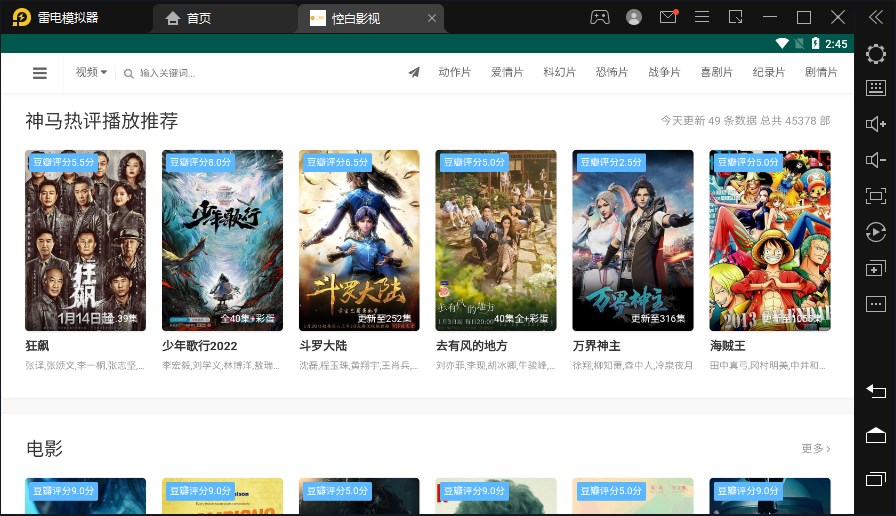This screenshot has height=516, width=896.
Task: Focus the 输入关键词 search field
Action: point(167,73)
